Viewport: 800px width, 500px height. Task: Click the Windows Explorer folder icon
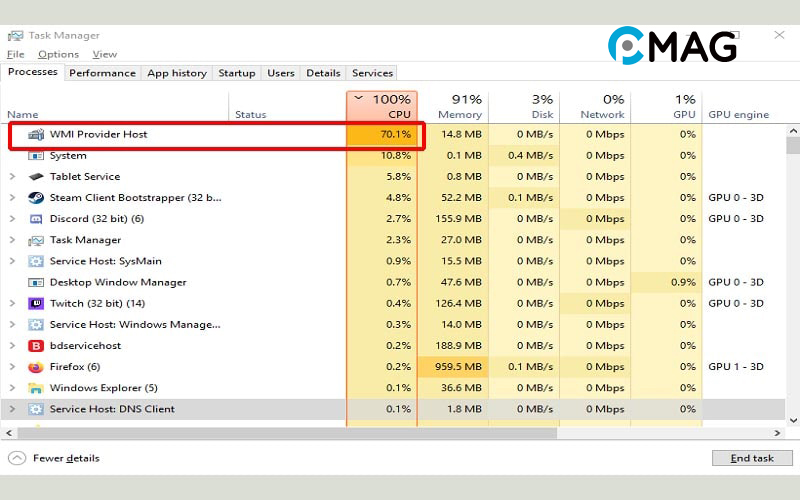pos(36,388)
